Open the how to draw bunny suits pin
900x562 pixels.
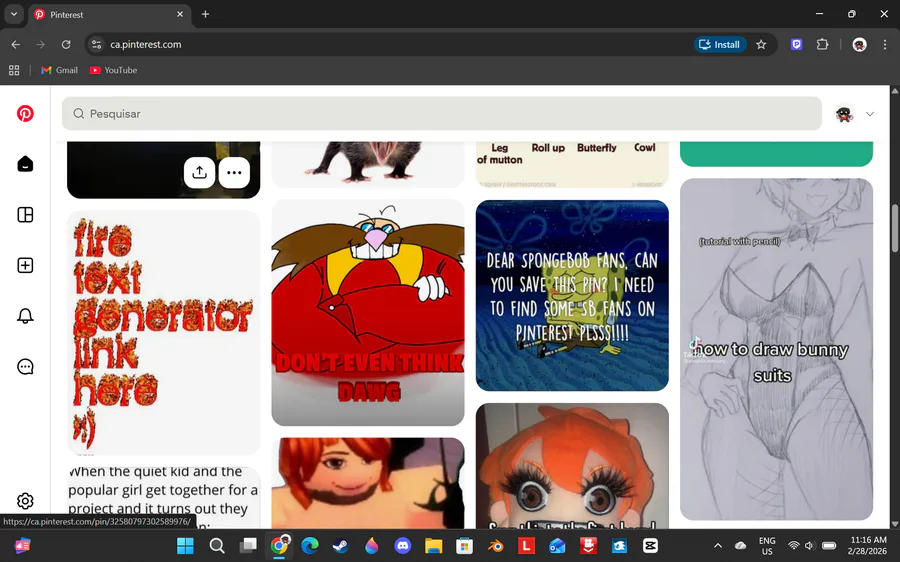pos(777,349)
